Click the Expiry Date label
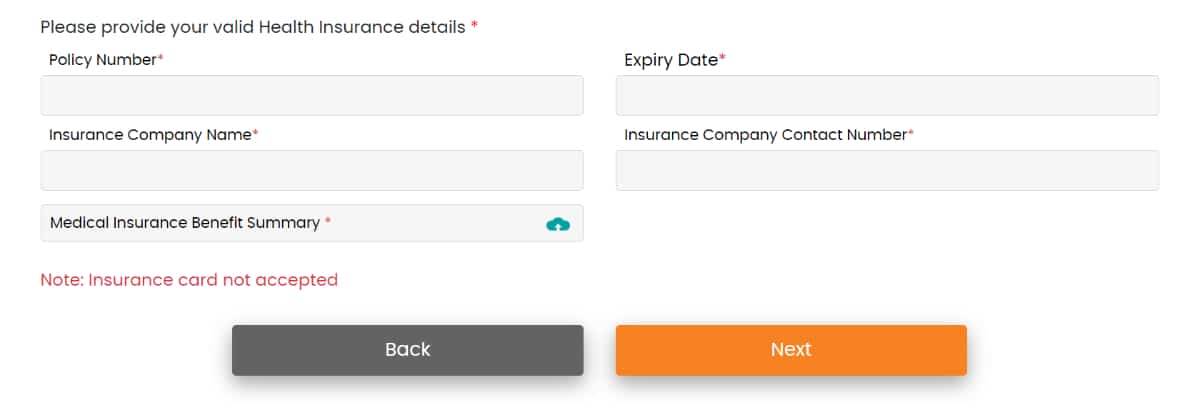1200x420 pixels. (x=671, y=60)
